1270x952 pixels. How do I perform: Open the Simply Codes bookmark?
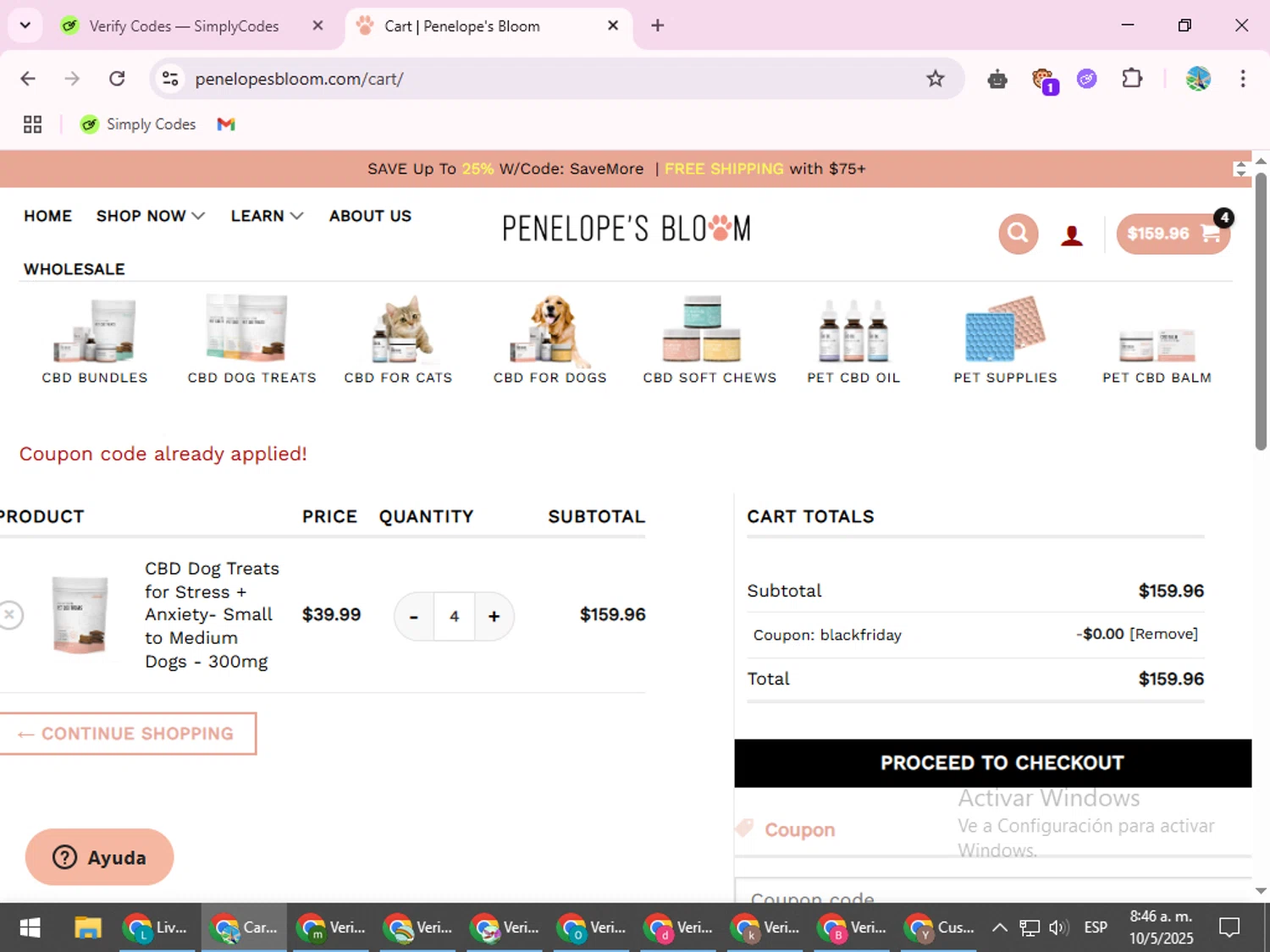pos(138,124)
